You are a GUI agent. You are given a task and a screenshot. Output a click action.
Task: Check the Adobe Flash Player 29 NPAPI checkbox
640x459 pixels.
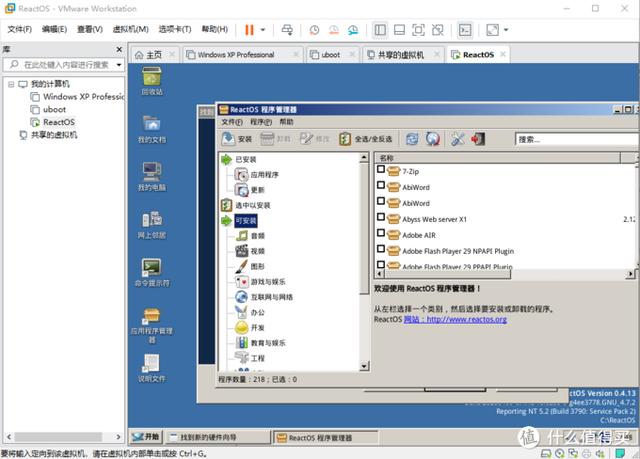[381, 248]
